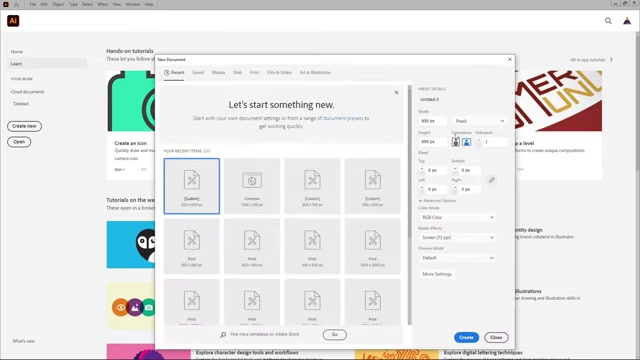The image size is (640, 360).
Task: Choose the Common 1366 x 768 preset
Action: point(252,186)
